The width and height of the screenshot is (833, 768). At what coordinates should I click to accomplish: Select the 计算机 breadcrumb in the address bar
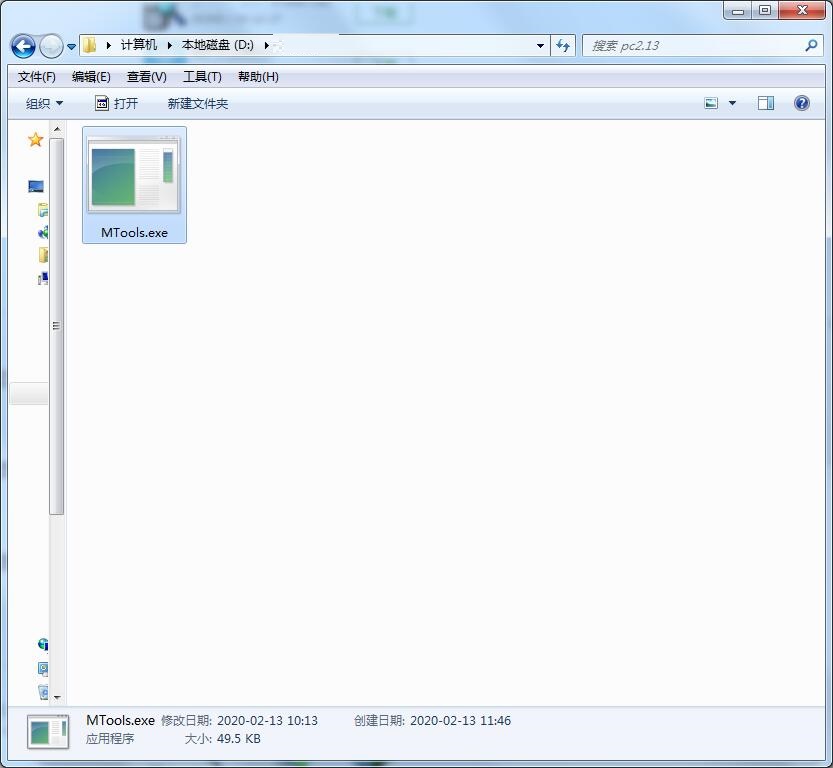click(139, 45)
